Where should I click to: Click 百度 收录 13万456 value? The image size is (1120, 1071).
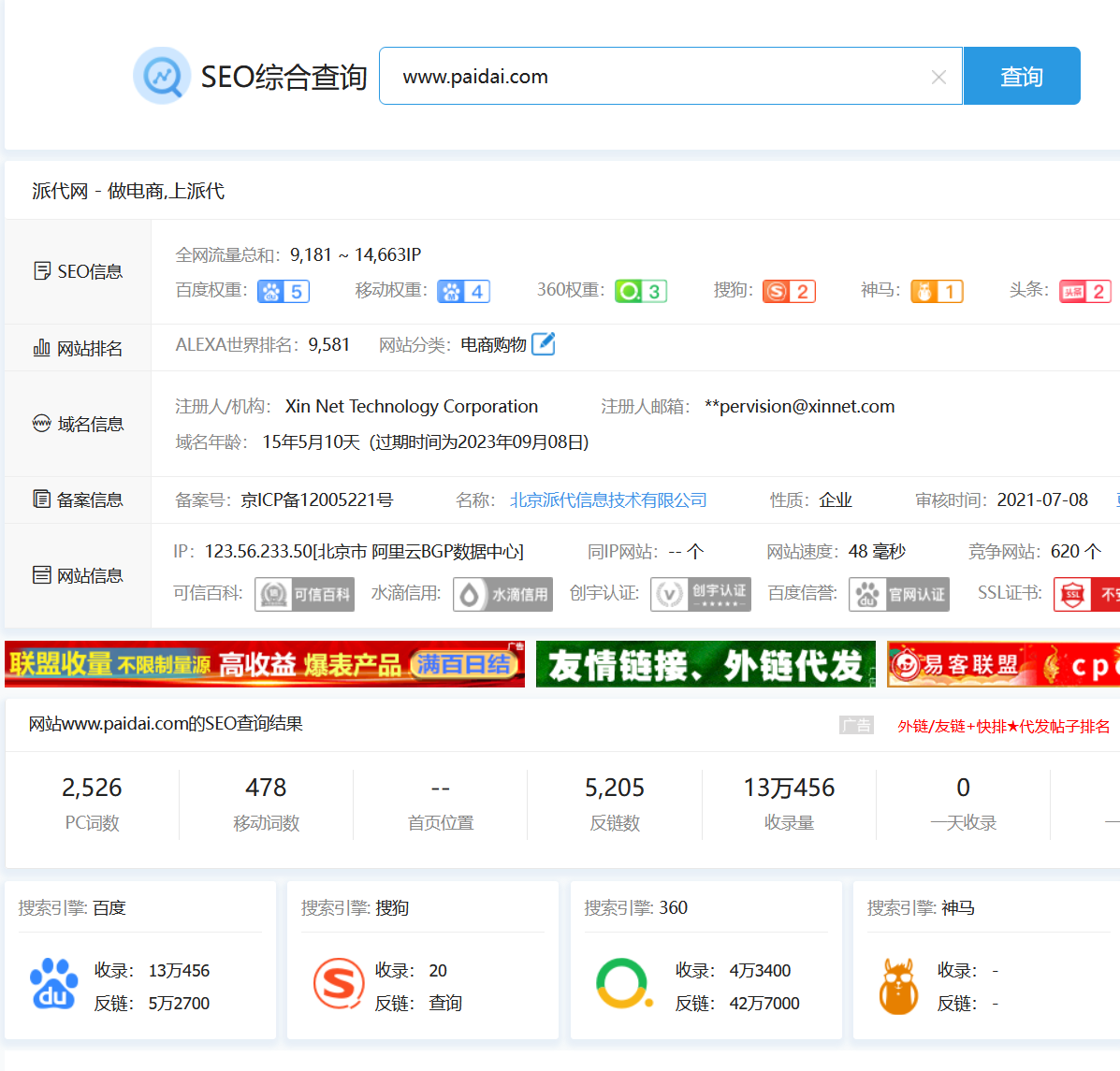(x=180, y=971)
